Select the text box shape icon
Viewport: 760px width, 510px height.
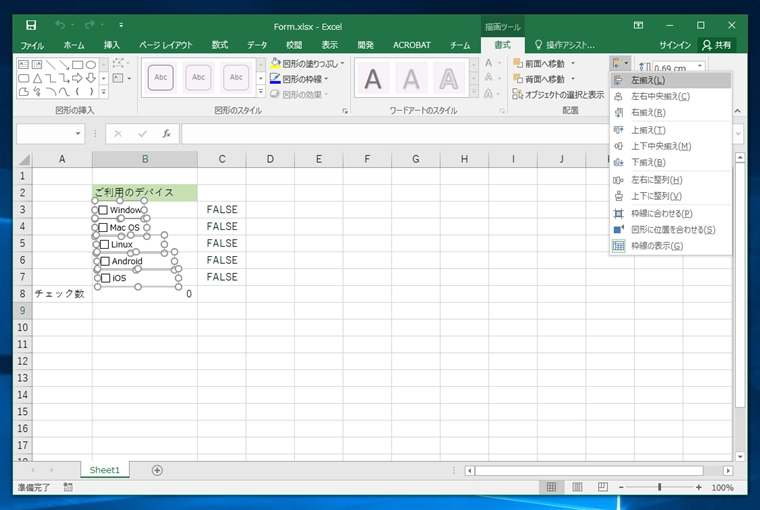pos(23,64)
